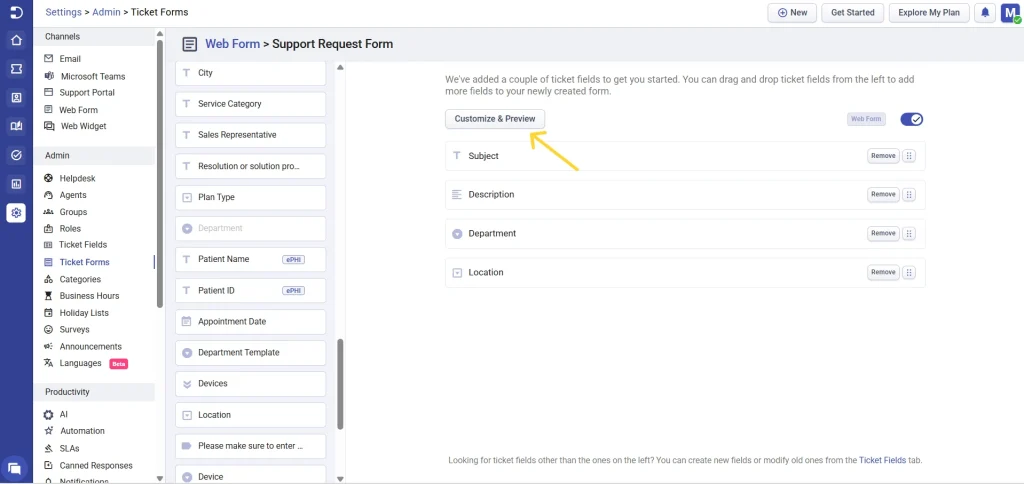
Task: Open Business Hours in Admin menu
Action: click(89, 296)
